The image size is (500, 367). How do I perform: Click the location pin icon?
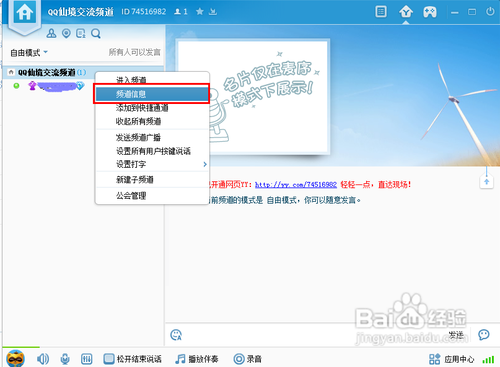[66, 33]
